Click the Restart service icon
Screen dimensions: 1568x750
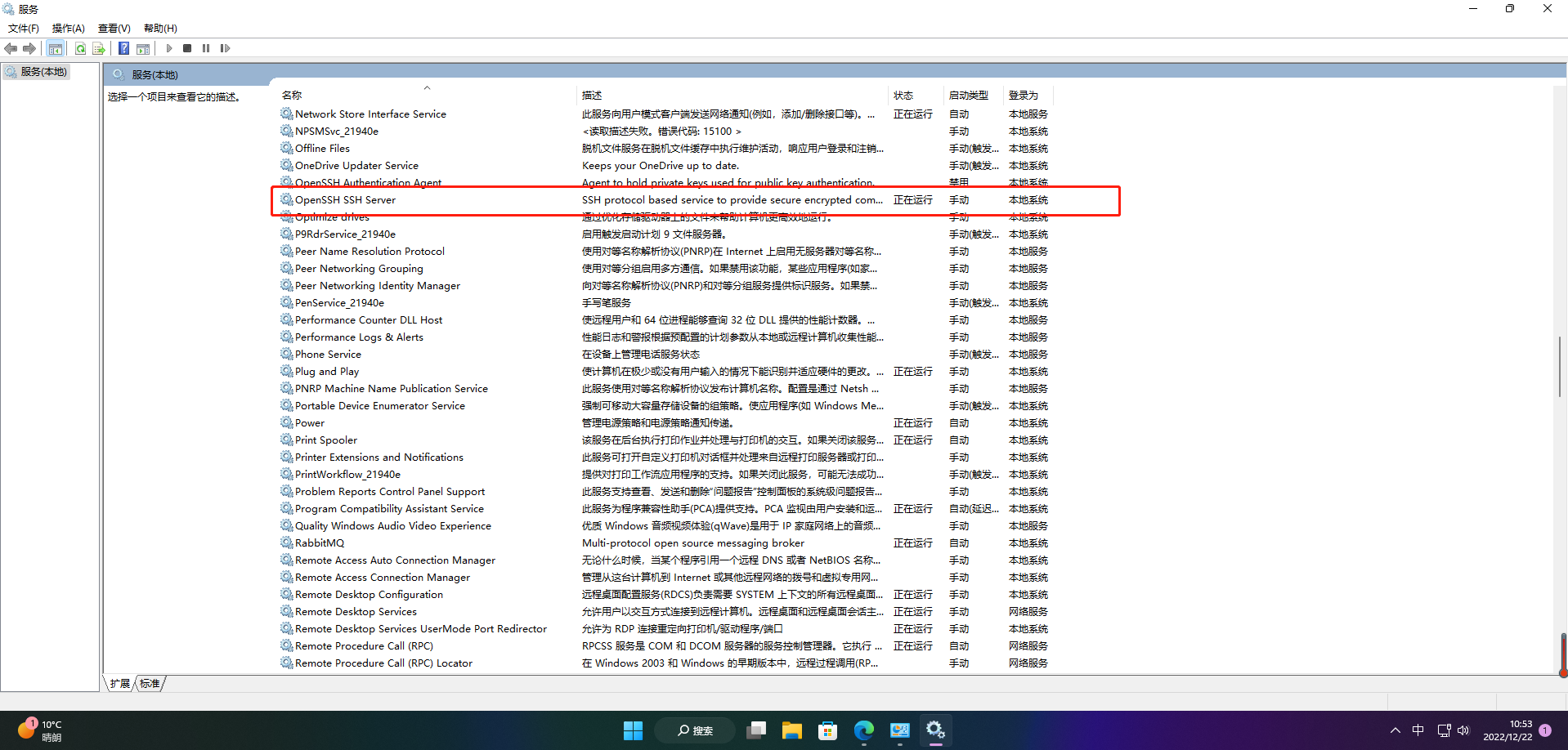(x=225, y=48)
